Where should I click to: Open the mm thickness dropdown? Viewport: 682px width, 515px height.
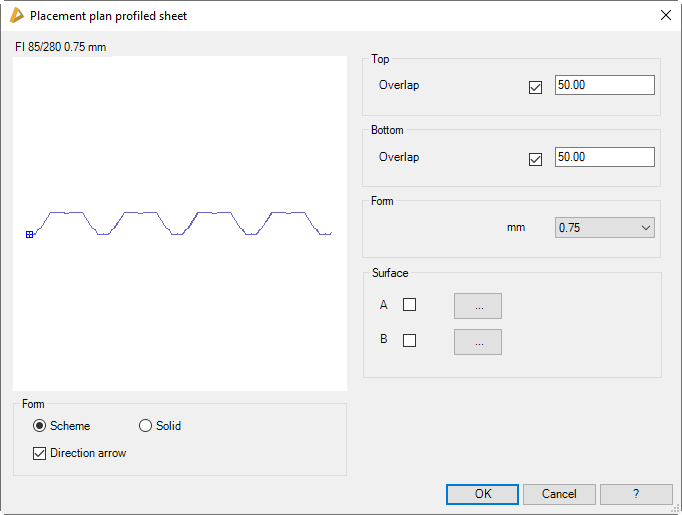point(604,228)
